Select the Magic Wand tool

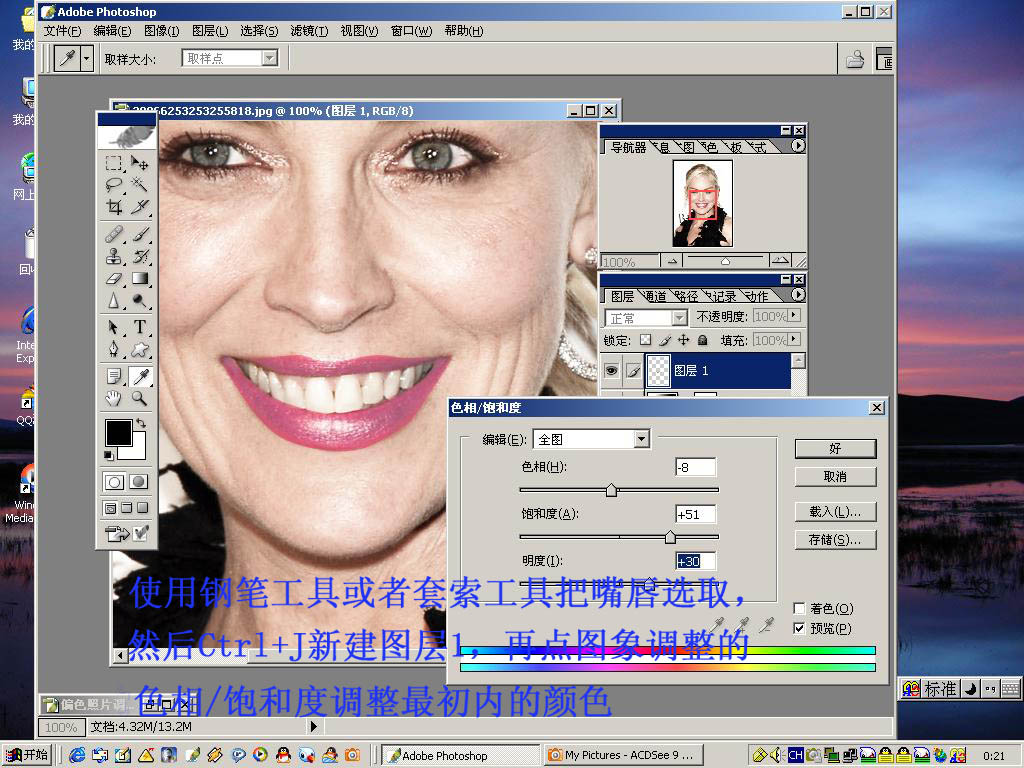pyautogui.click(x=139, y=185)
